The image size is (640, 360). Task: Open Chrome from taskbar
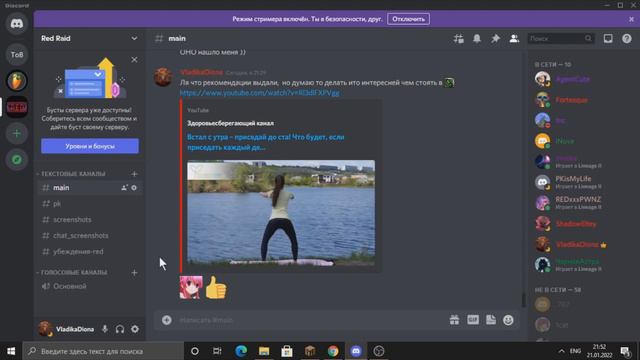[333, 351]
